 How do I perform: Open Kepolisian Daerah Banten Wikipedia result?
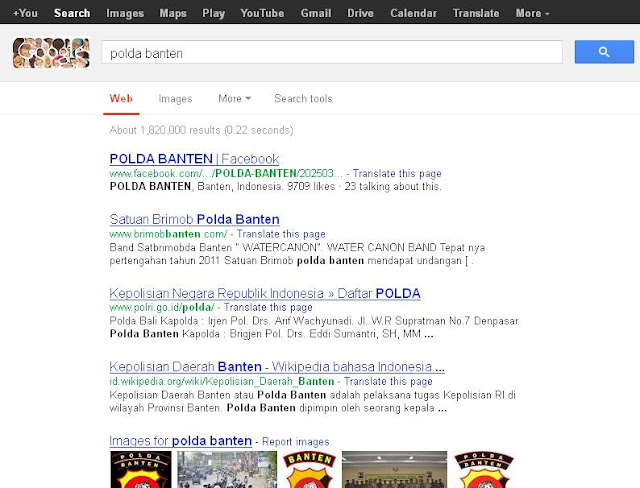pyautogui.click(x=277, y=366)
